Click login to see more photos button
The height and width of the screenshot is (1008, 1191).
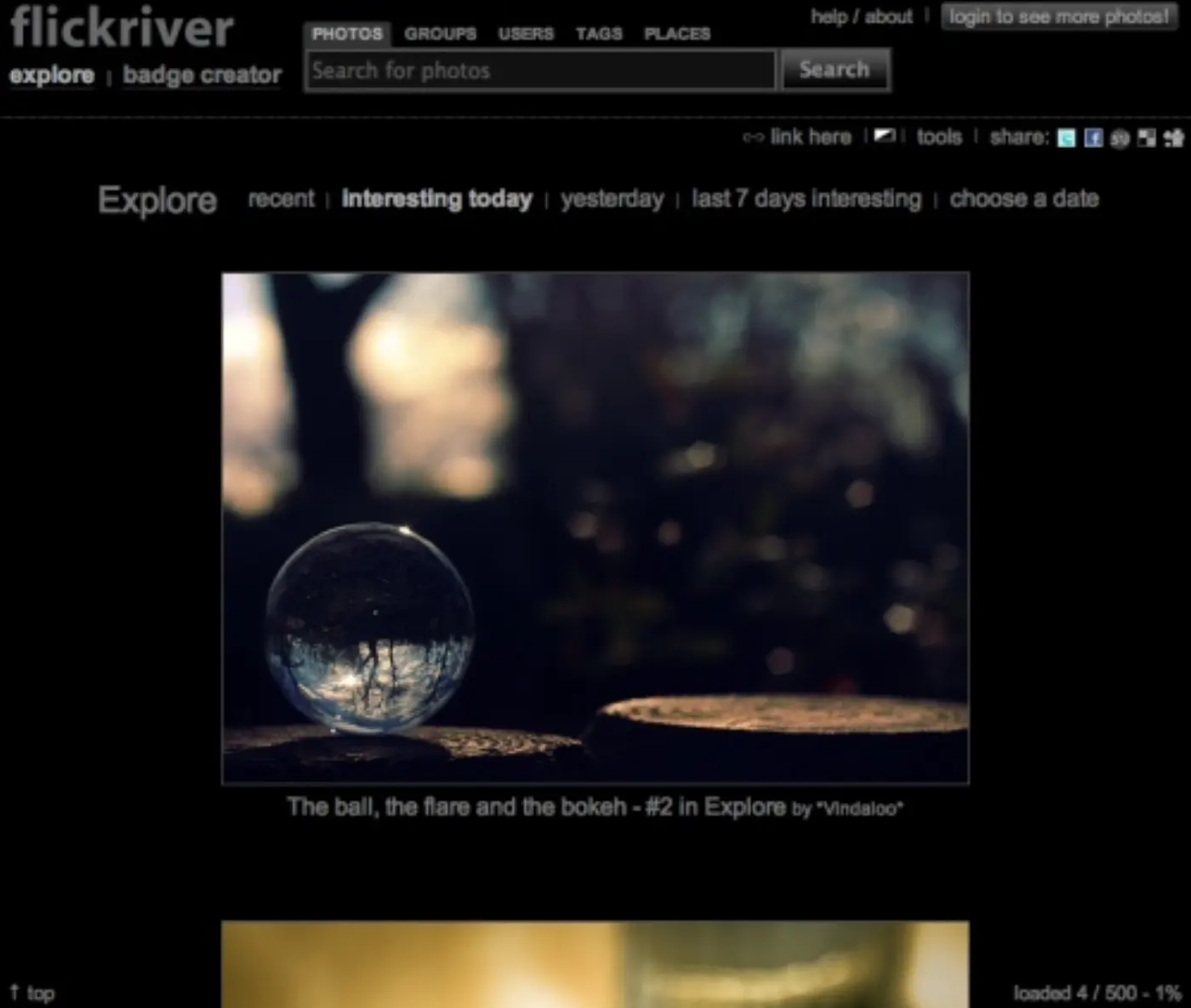coord(1059,17)
